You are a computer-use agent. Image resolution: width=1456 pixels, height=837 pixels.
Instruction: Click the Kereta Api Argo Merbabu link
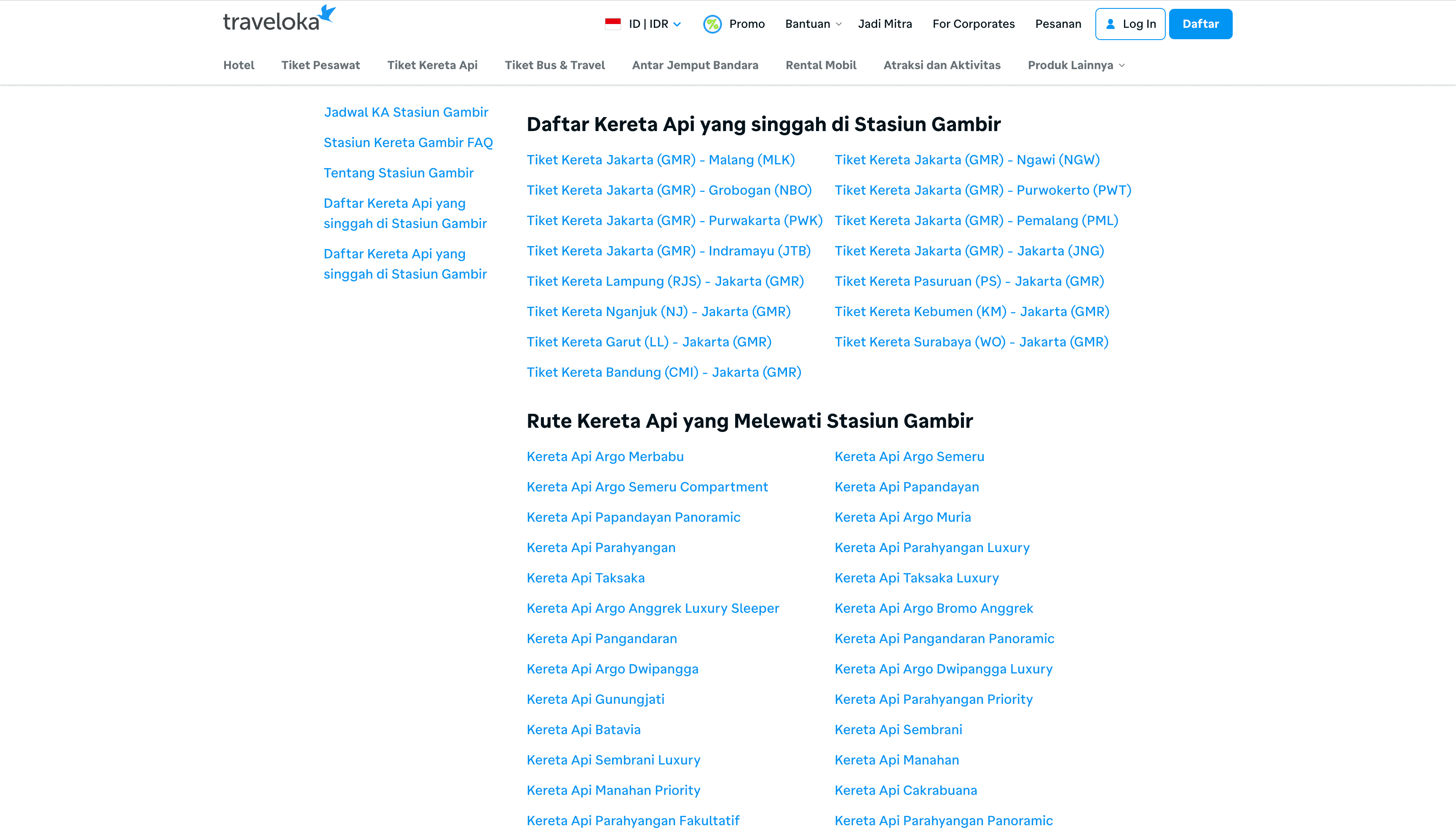(x=605, y=456)
